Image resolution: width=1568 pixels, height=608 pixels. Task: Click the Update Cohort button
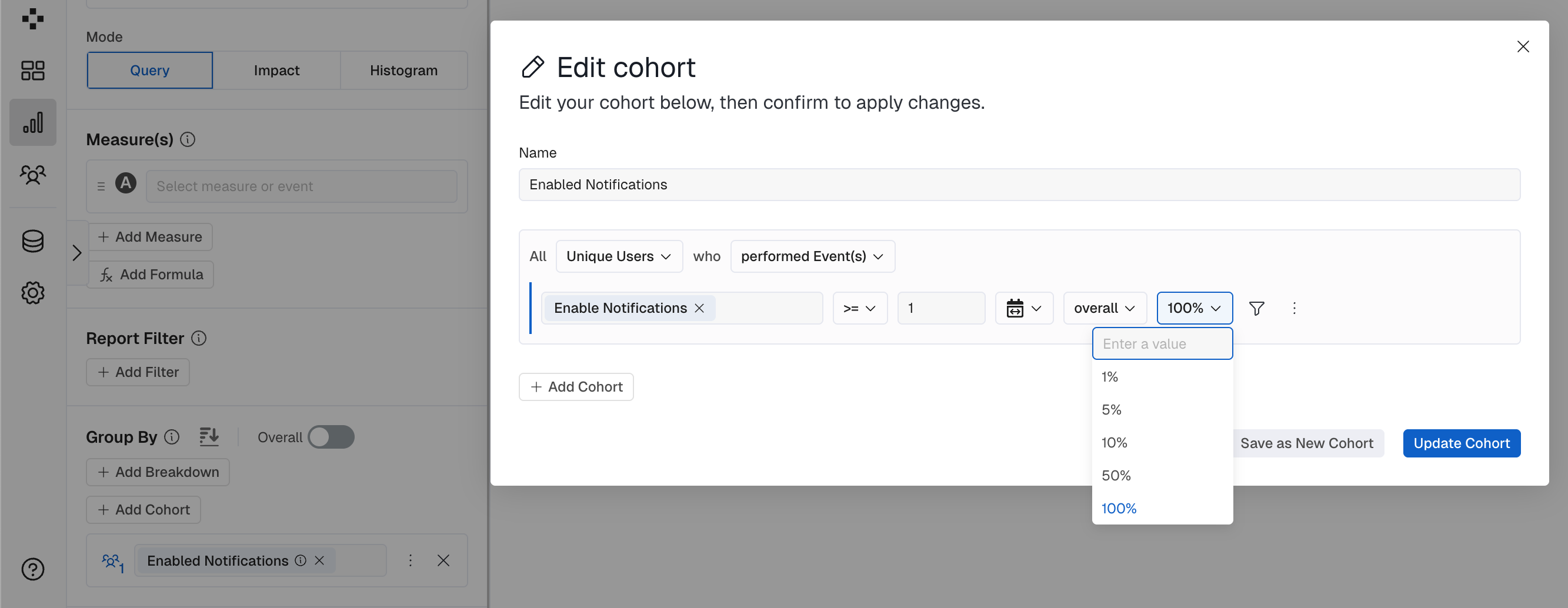pos(1462,443)
